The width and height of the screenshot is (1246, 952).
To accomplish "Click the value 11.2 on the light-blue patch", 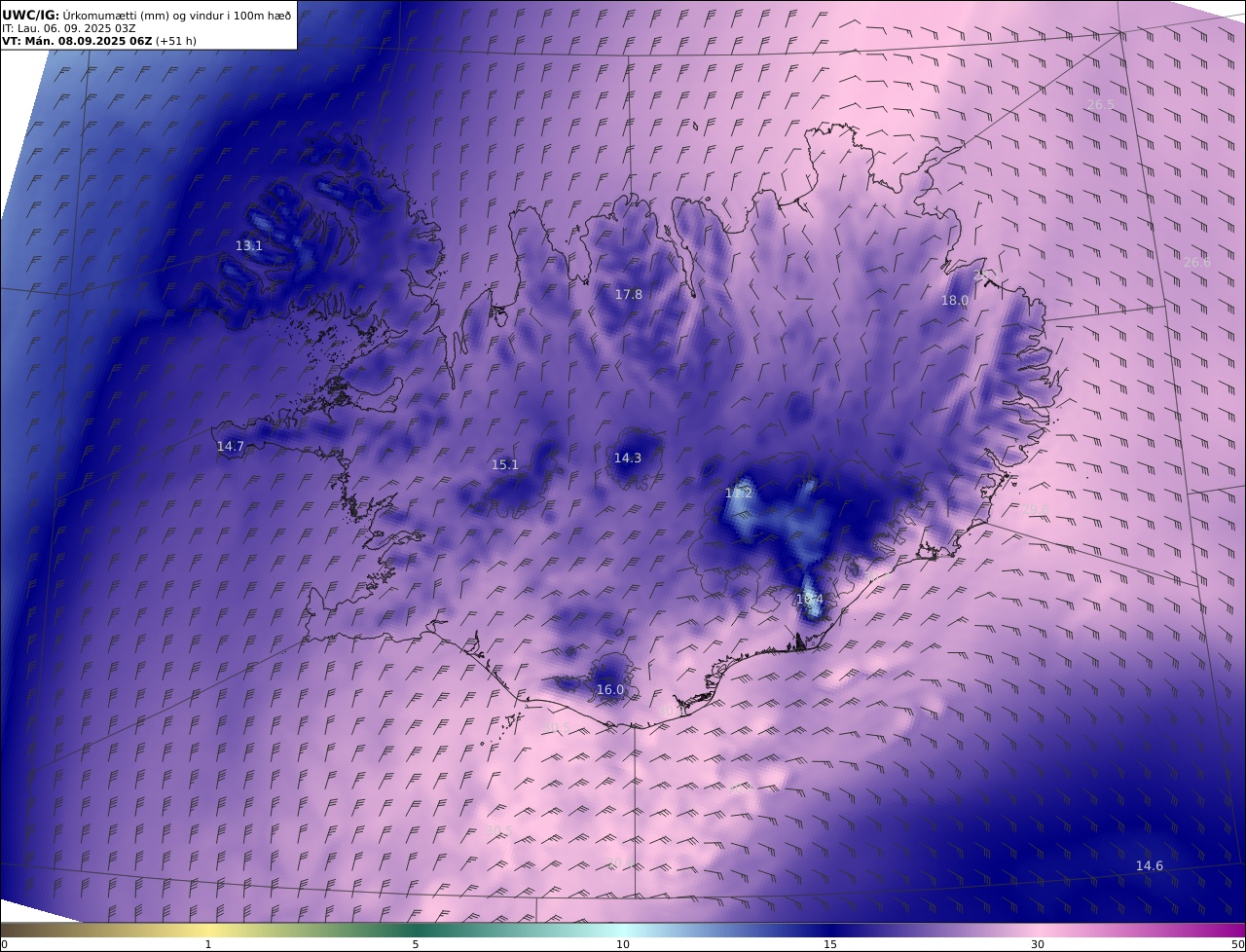I will click(739, 494).
